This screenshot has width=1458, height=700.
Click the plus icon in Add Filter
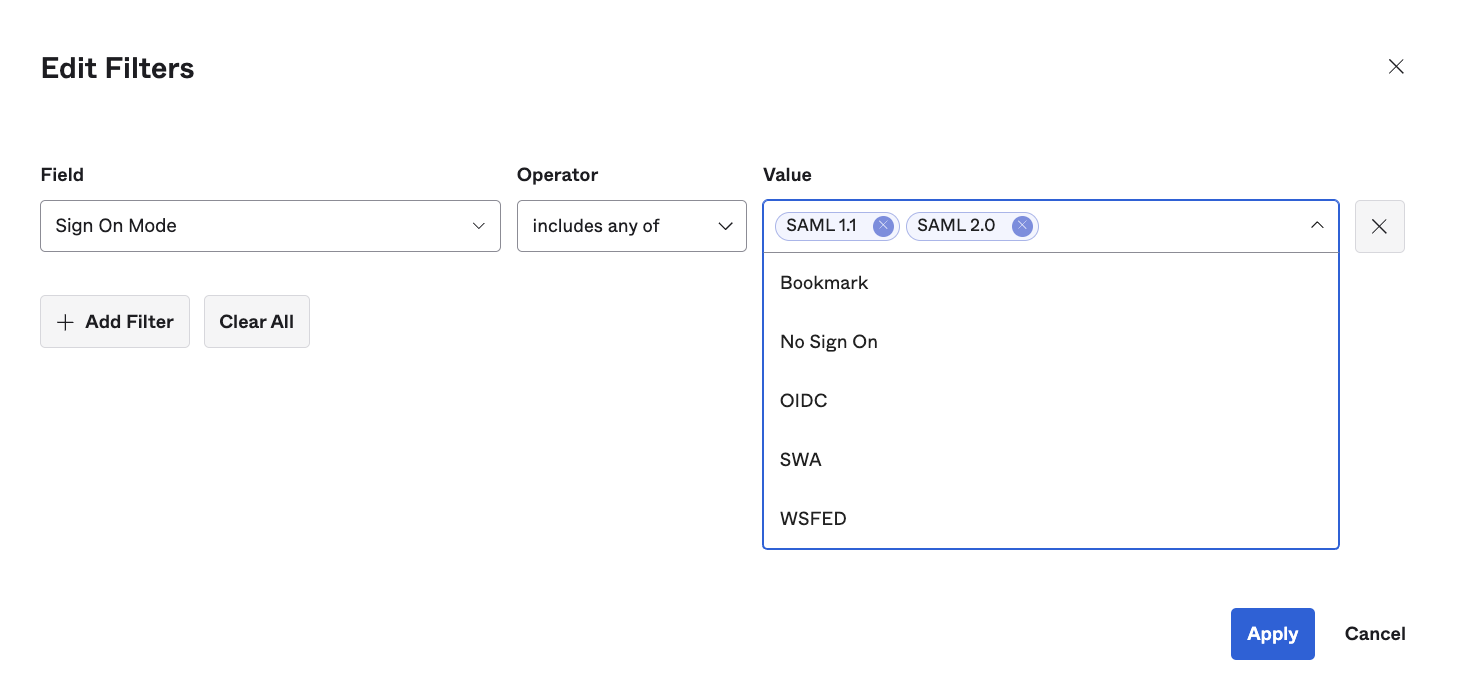coord(65,322)
